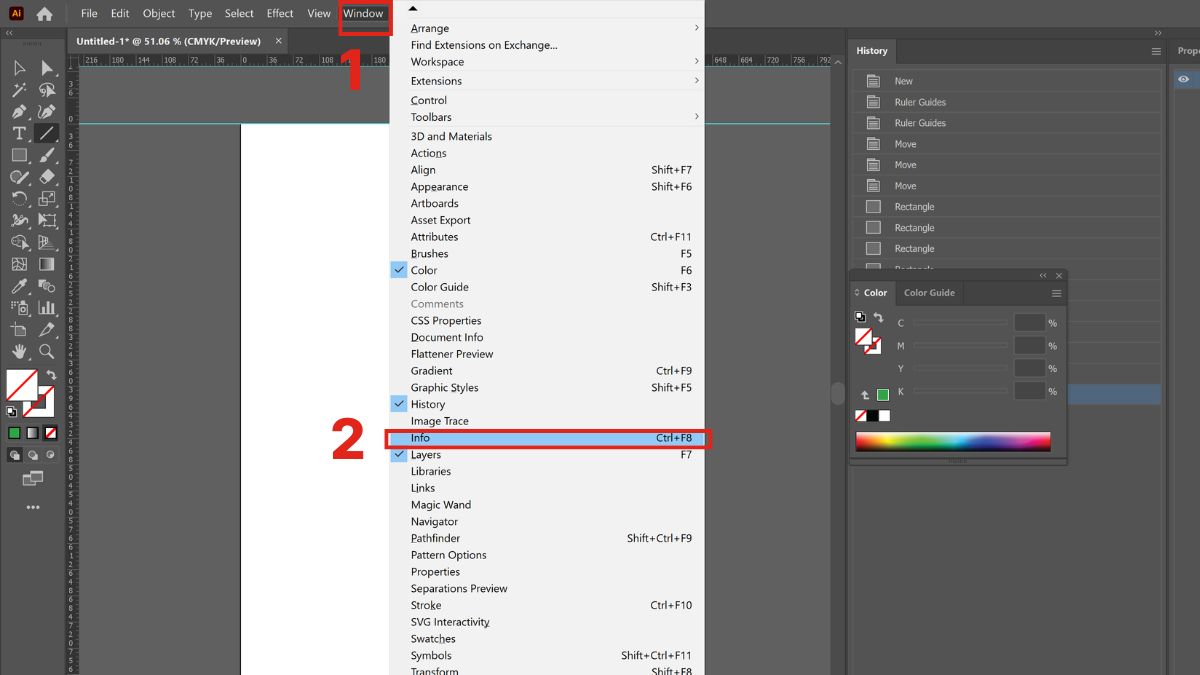The height and width of the screenshot is (675, 1200).
Task: Select the Shape Builder tool
Action: pyautogui.click(x=19, y=243)
